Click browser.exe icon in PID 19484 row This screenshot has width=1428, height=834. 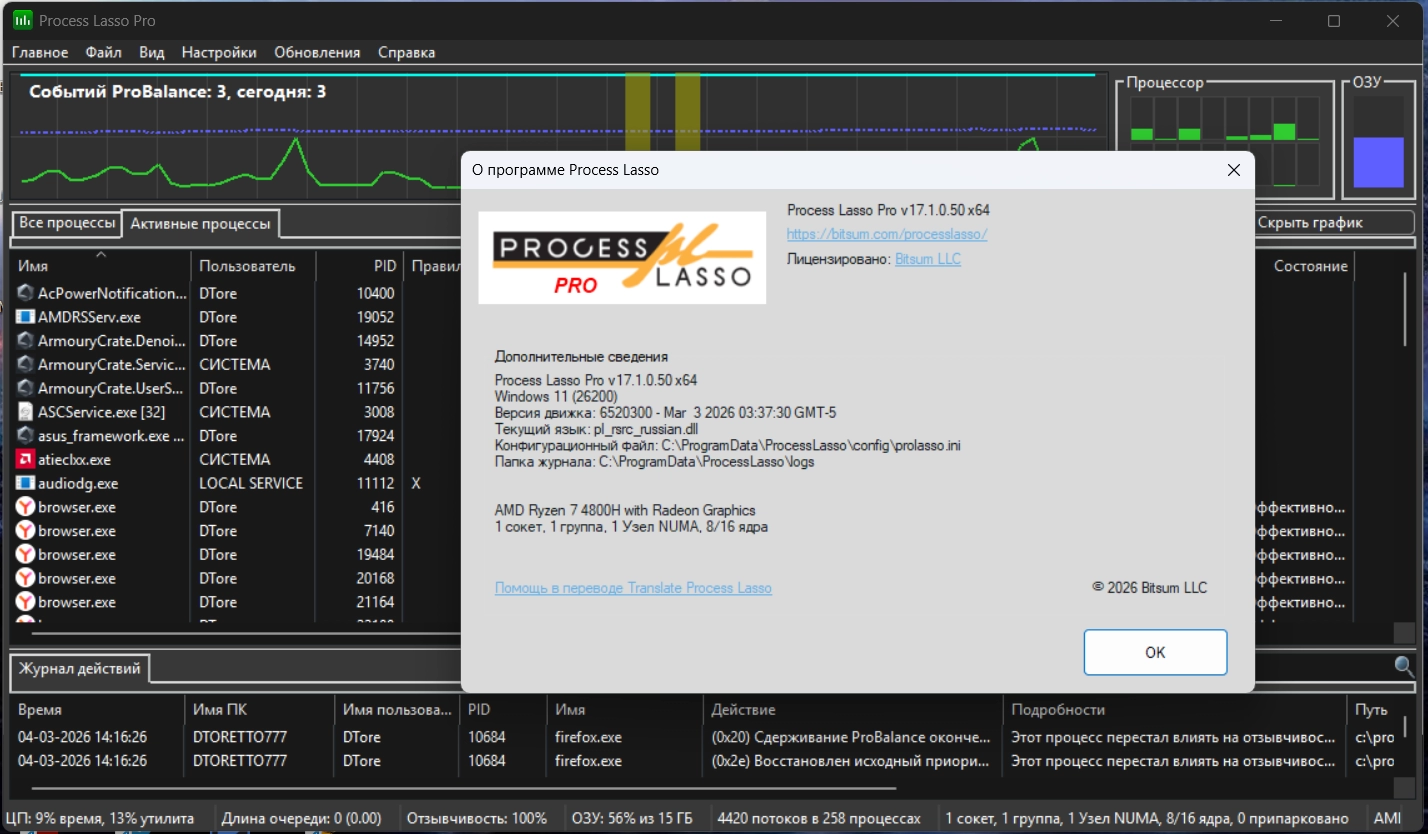(26, 555)
